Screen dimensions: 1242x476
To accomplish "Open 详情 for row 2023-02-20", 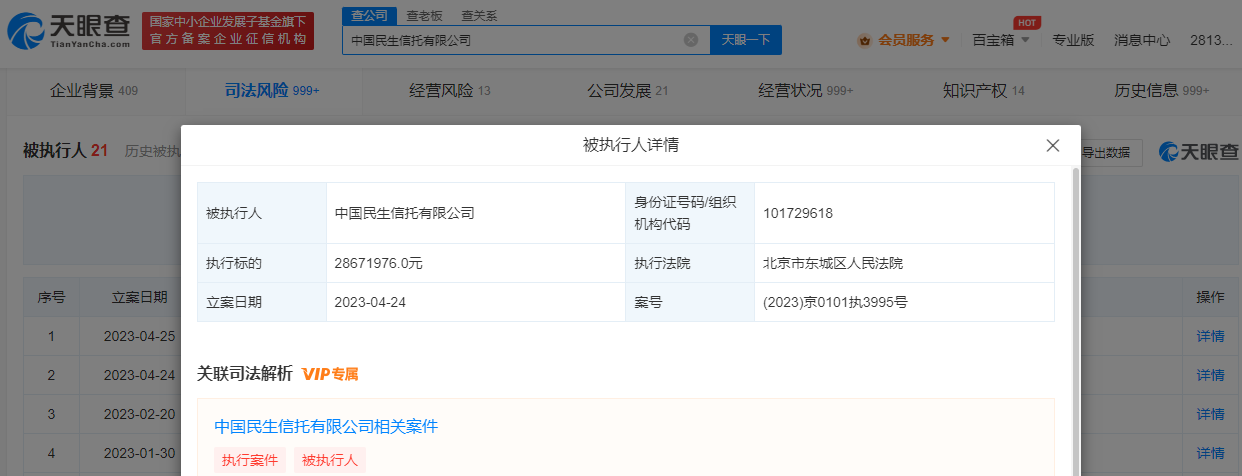I will [1210, 413].
